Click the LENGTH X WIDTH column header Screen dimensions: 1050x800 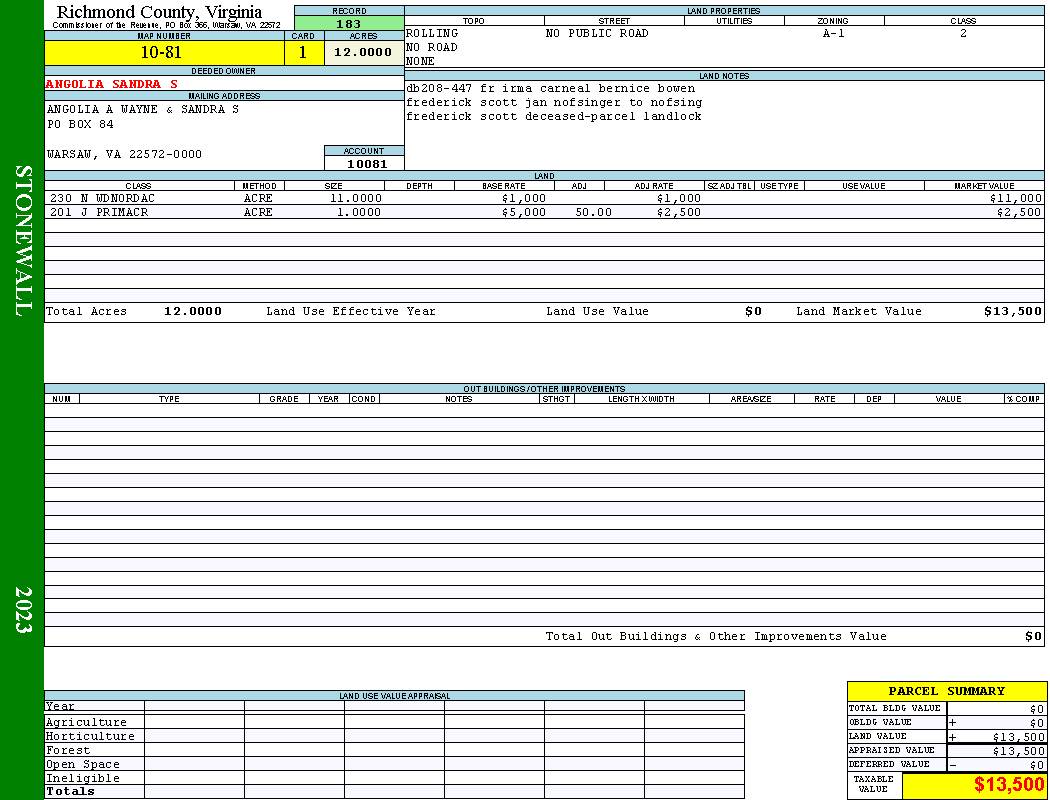(641, 399)
